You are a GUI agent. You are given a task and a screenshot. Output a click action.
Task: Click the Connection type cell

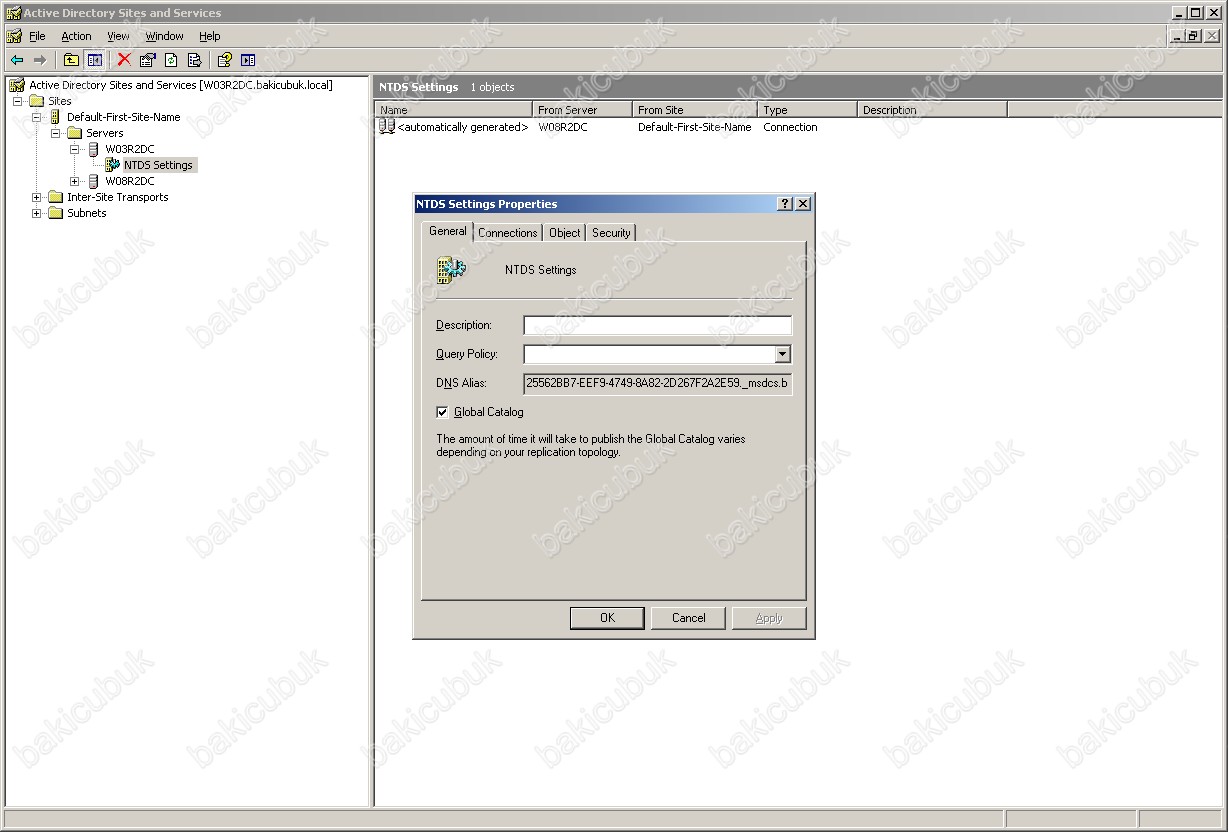pos(790,127)
